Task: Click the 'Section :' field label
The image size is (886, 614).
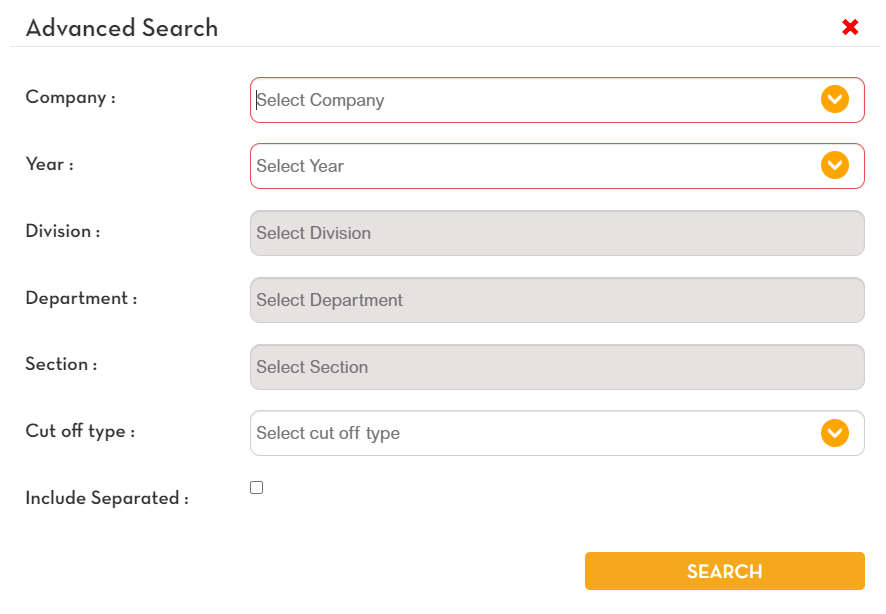Action: click(61, 364)
